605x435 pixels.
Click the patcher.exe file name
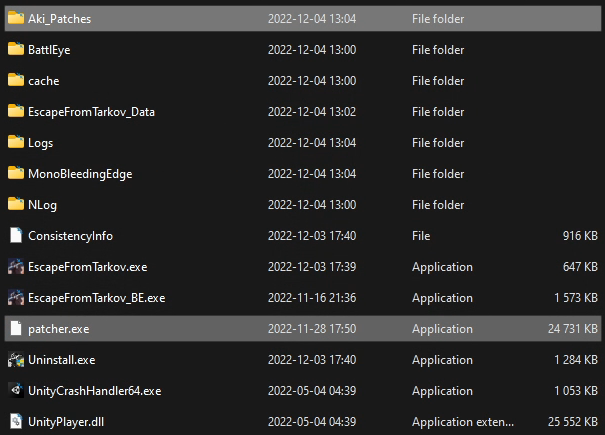tap(59, 329)
